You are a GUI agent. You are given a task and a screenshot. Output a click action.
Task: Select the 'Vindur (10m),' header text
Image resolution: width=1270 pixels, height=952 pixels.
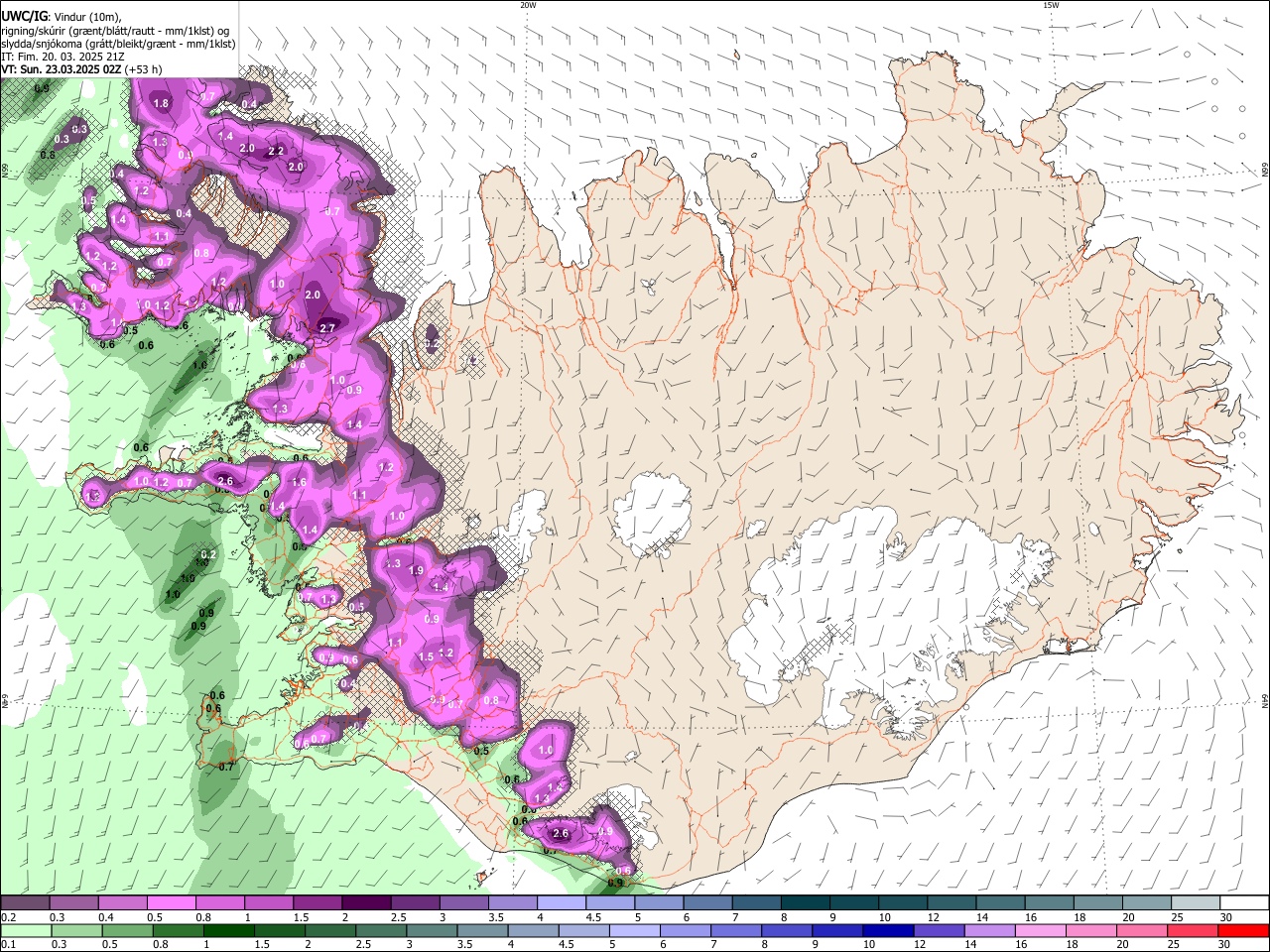pos(86,17)
